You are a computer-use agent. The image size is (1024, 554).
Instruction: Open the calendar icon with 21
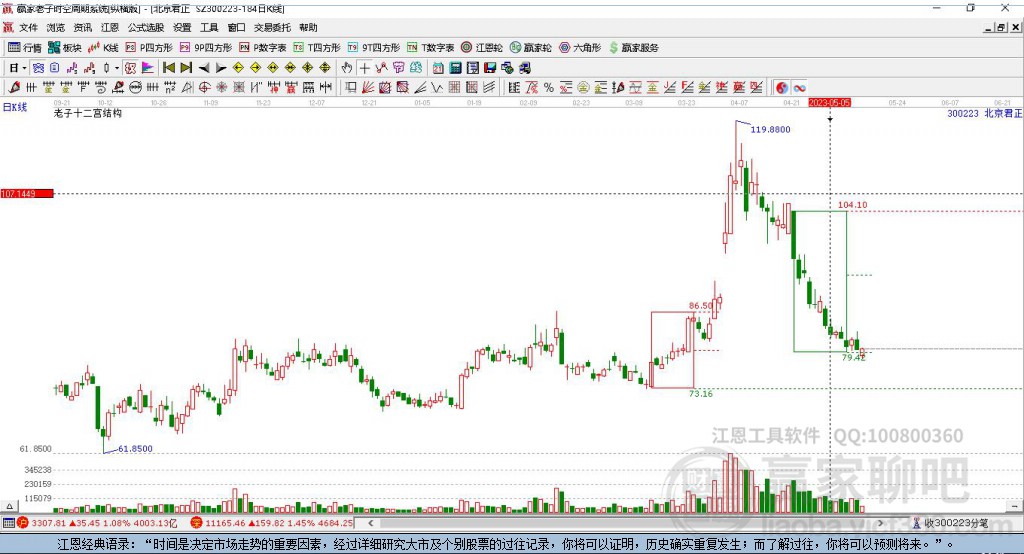[x=438, y=68]
